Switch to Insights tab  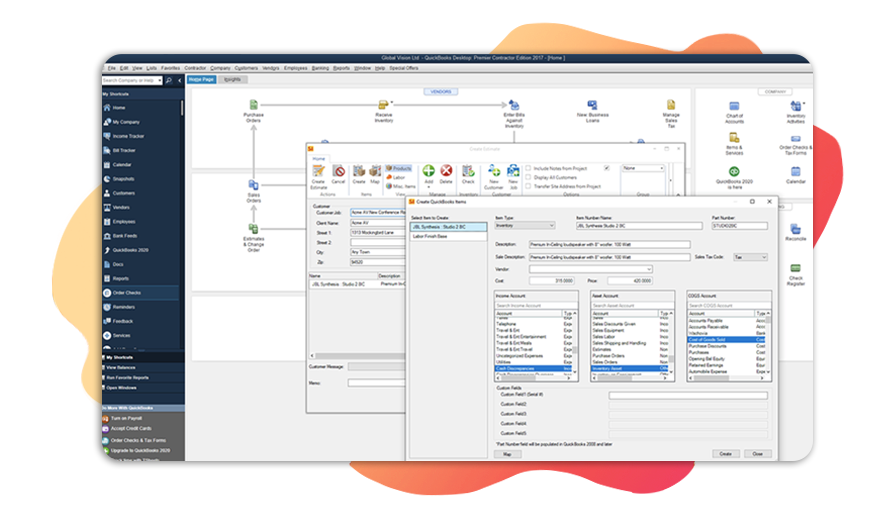pos(232,80)
